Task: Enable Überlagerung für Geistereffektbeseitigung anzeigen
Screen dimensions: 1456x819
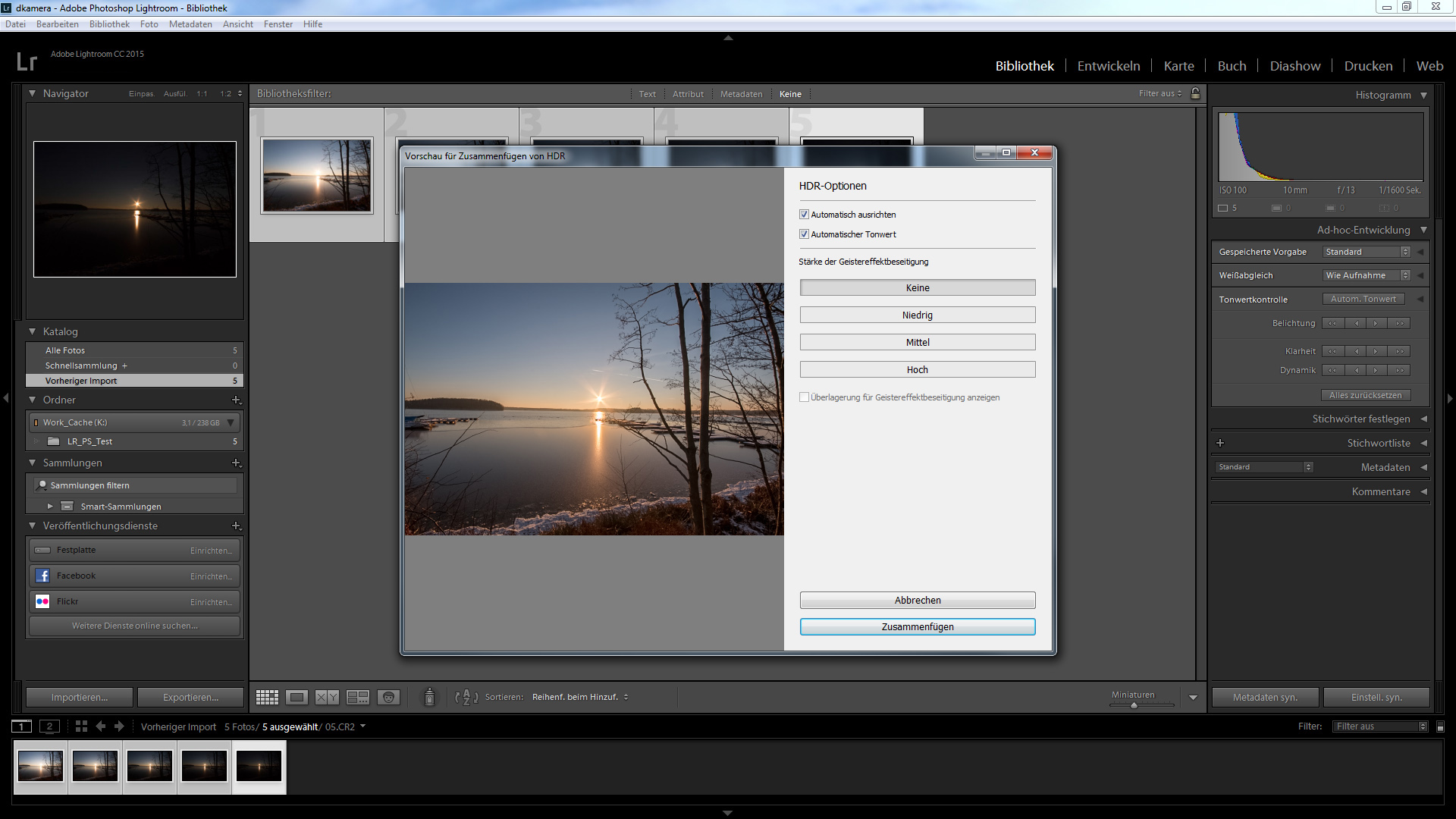Action: point(804,397)
